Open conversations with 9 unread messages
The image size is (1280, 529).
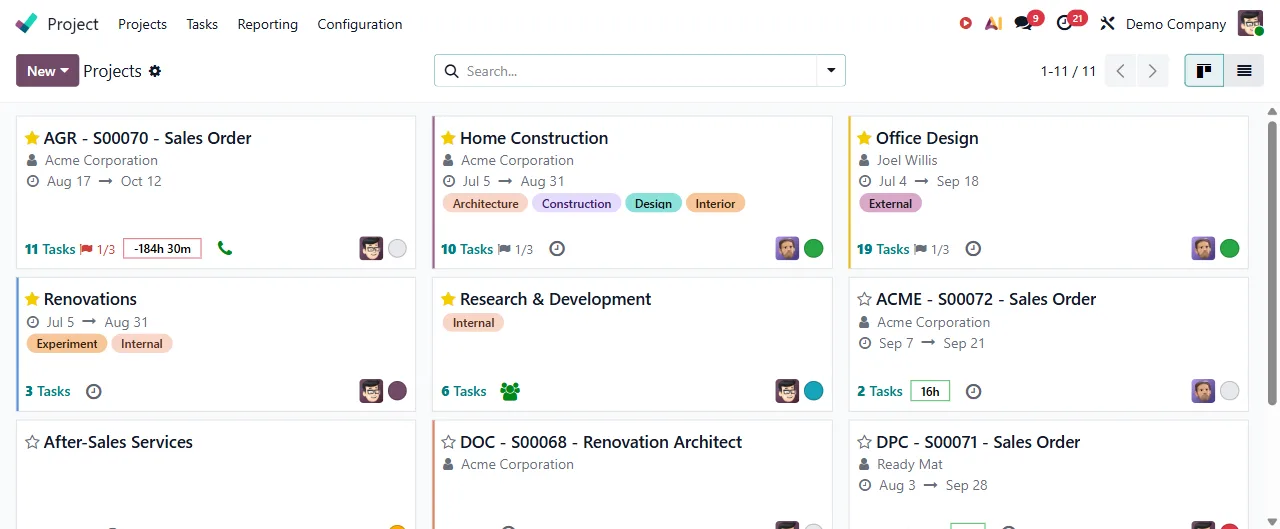coord(1024,23)
